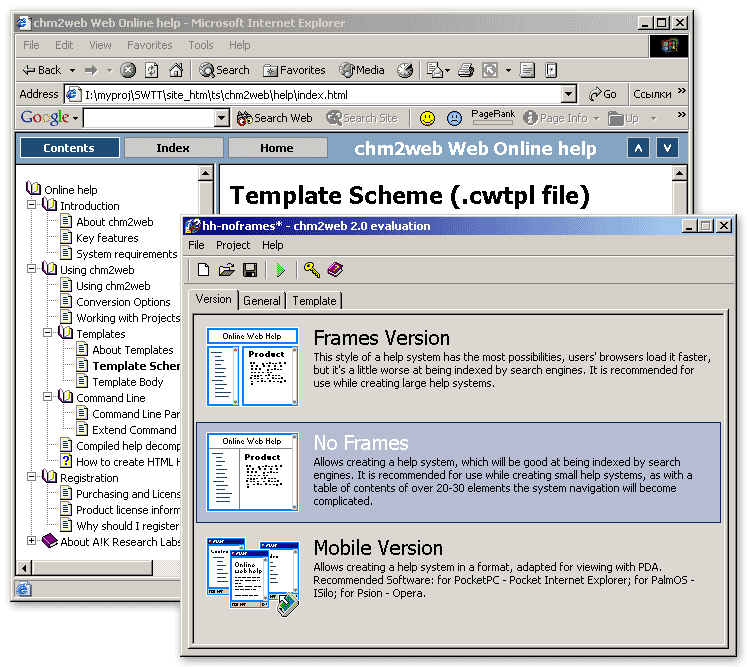747x667 pixels.
Task: Open the Google search box dropdown
Action: coord(222,118)
